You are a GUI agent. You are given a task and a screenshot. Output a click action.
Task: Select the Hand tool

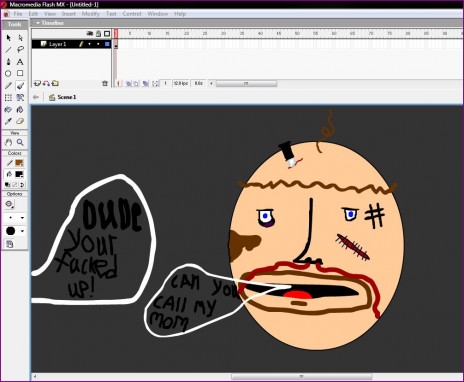point(9,142)
